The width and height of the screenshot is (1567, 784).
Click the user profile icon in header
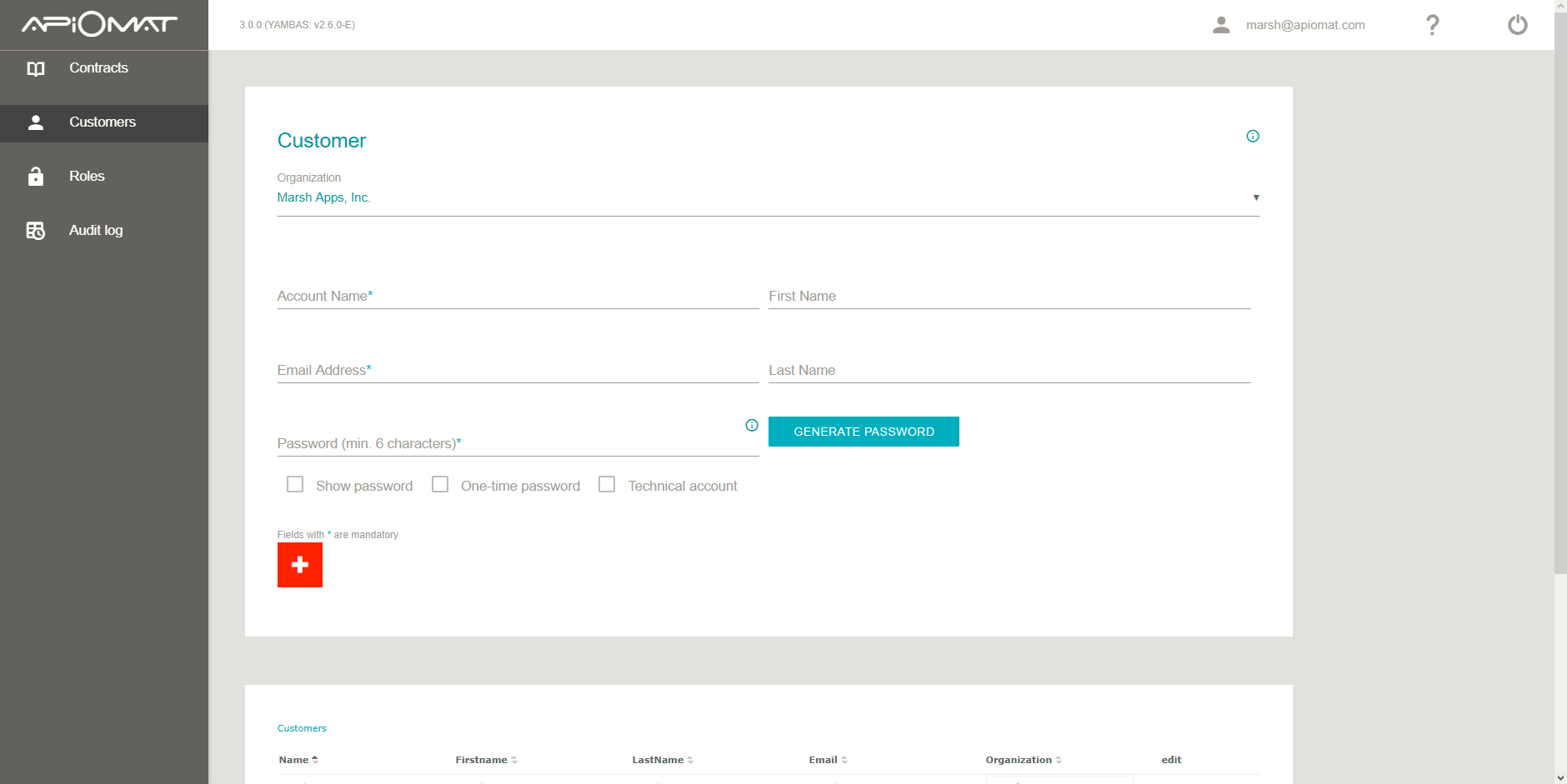point(1221,25)
